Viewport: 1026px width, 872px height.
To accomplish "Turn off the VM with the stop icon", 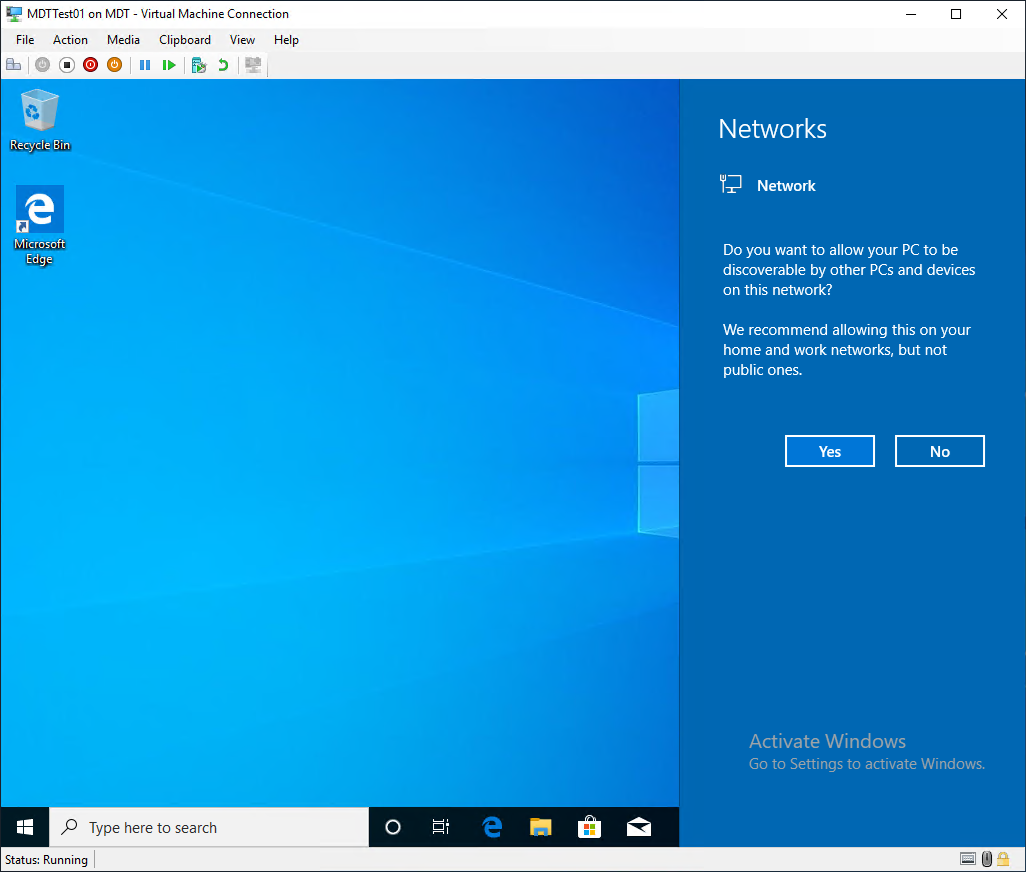I will pos(67,65).
